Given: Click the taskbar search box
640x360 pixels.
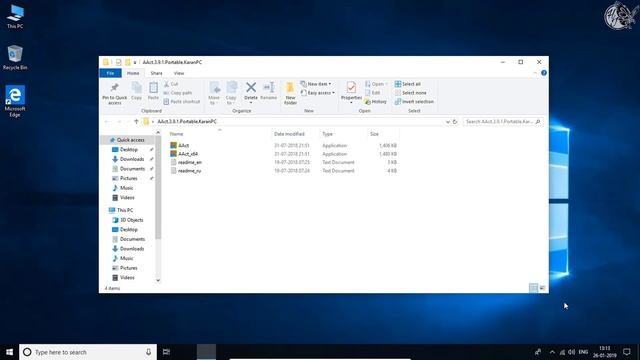Looking at the screenshot, I should coord(88,352).
